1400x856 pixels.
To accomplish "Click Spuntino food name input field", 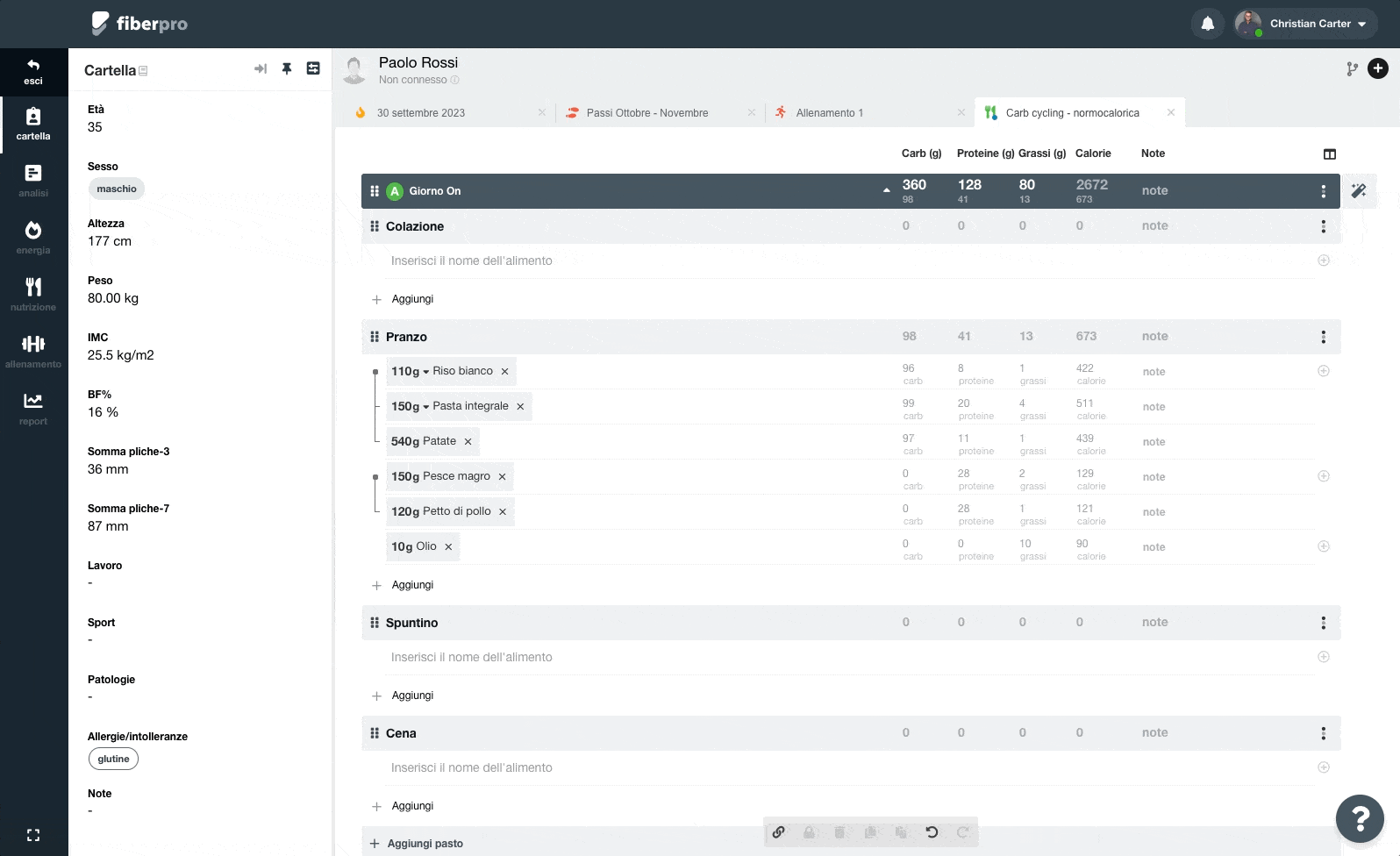I will 851,657.
